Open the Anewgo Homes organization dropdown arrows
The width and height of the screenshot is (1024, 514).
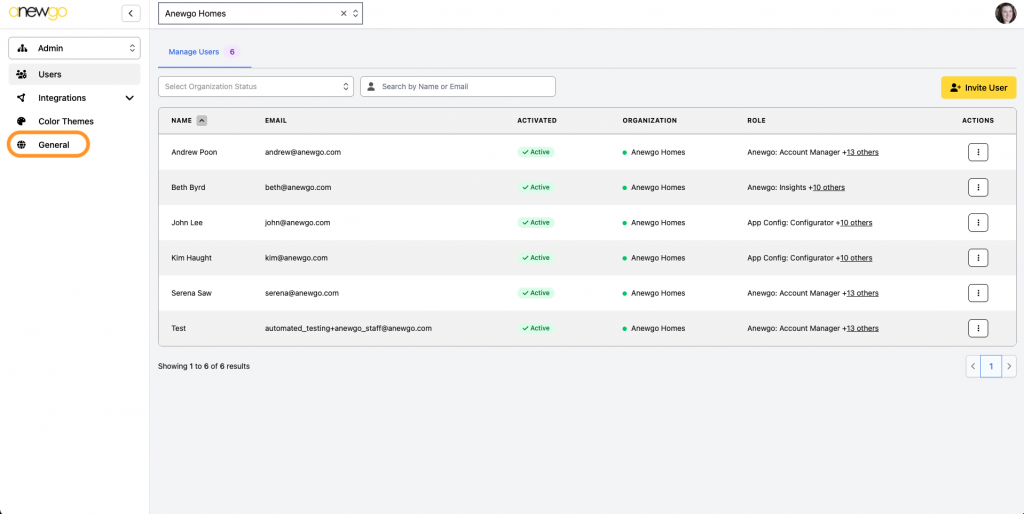pos(355,13)
